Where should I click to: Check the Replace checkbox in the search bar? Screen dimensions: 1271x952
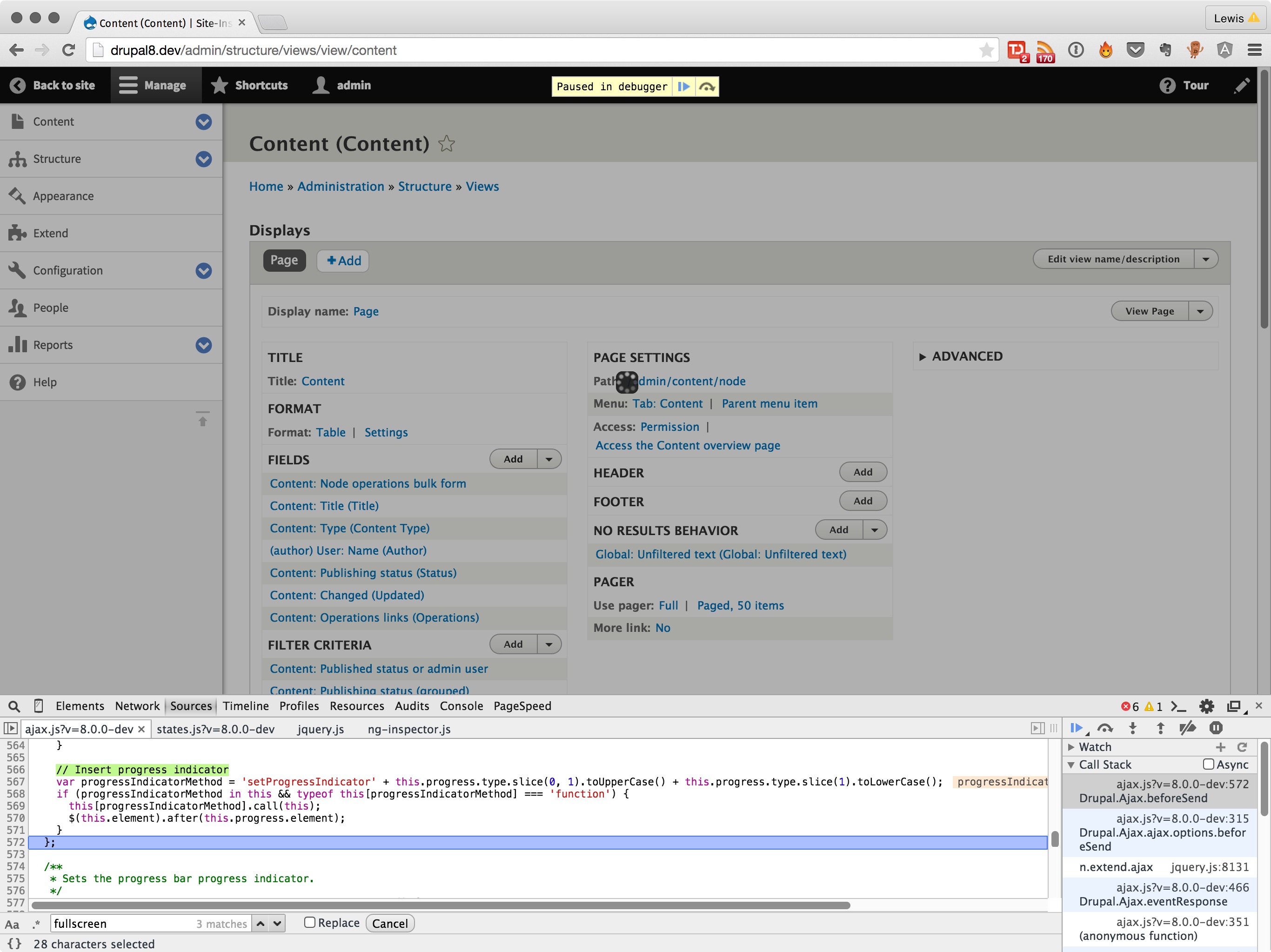click(310, 923)
